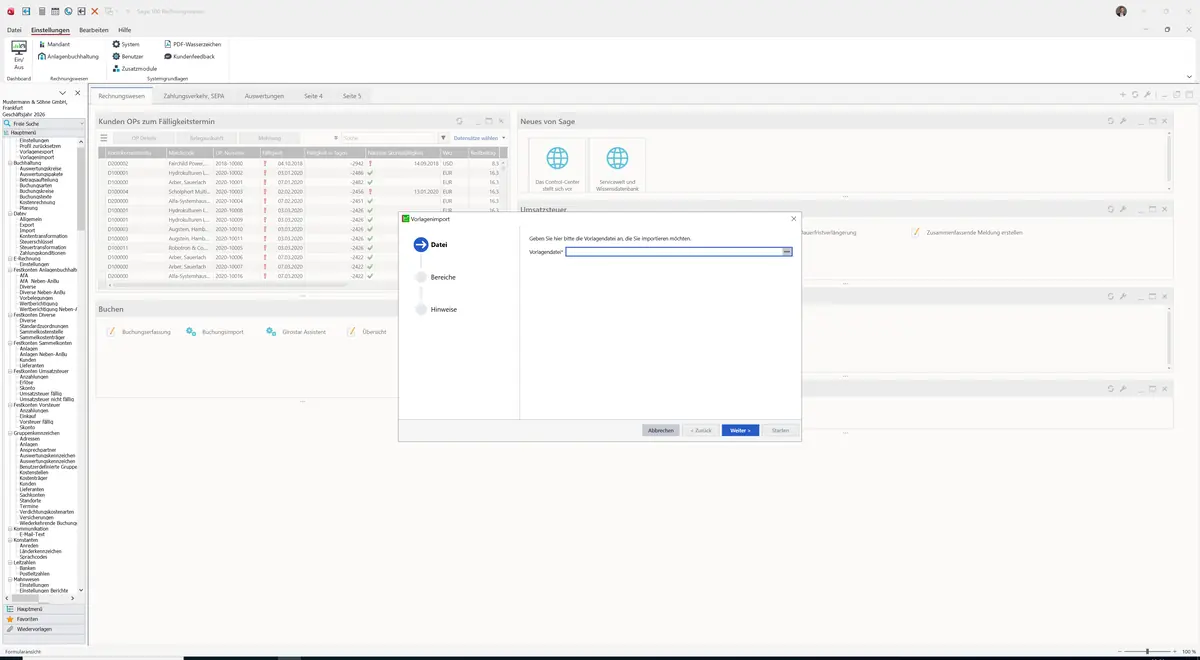Open the Hilfe menu
Viewport: 1200px width, 660px height.
pyautogui.click(x=124, y=30)
